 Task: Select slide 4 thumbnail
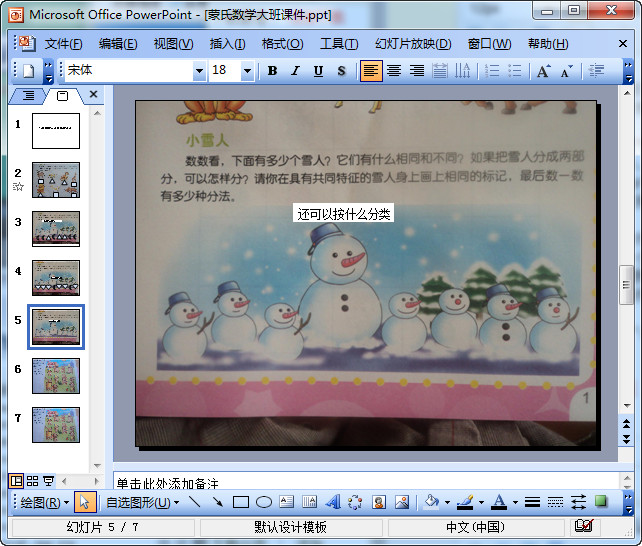pyautogui.click(x=56, y=278)
